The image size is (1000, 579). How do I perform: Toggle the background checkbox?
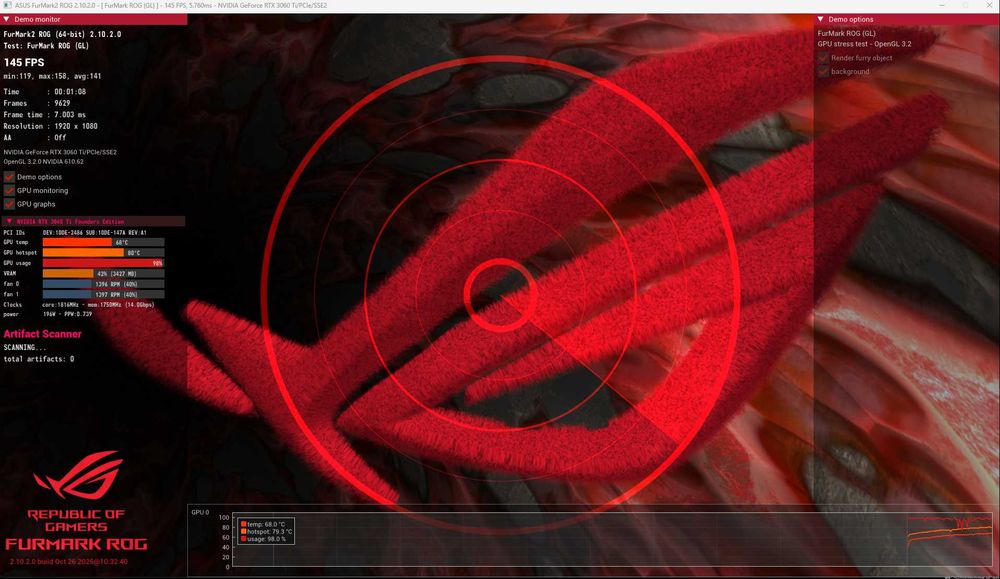[823, 71]
